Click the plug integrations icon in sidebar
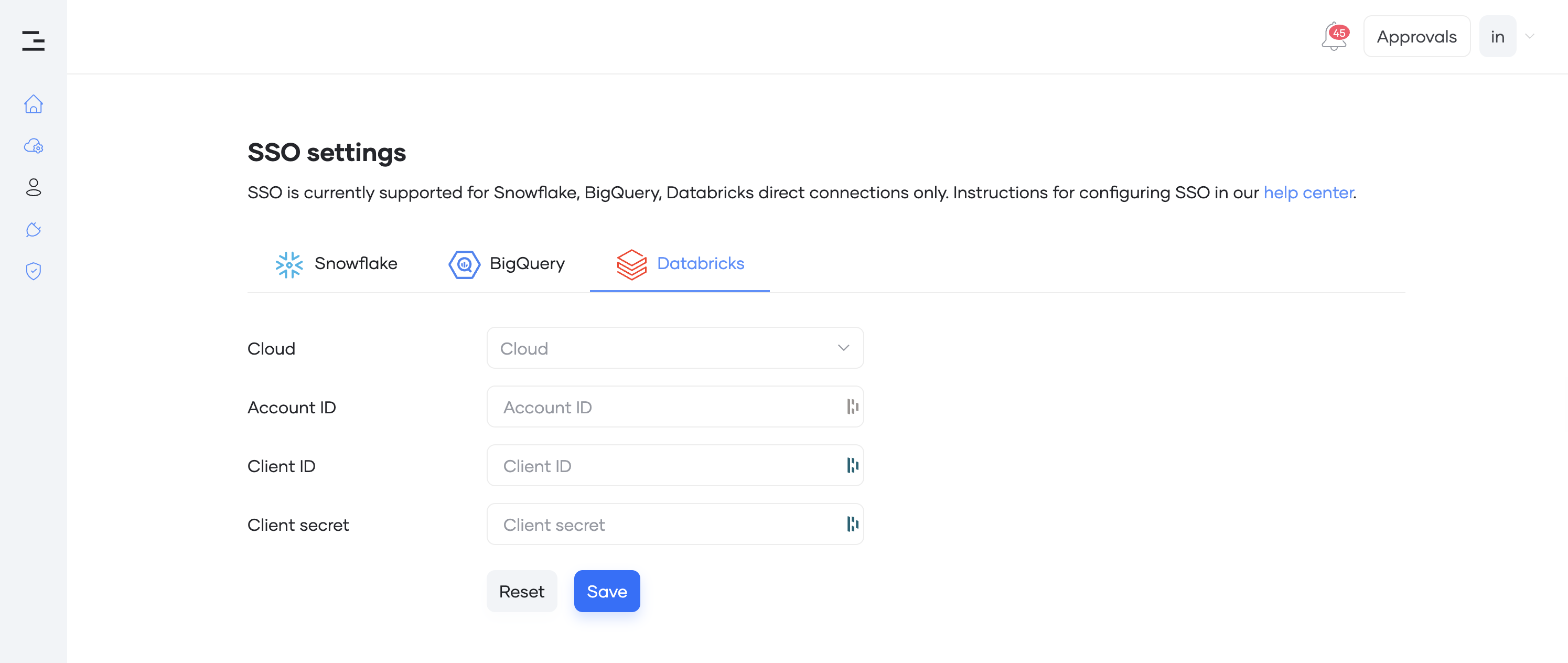1568x663 pixels. (x=34, y=230)
